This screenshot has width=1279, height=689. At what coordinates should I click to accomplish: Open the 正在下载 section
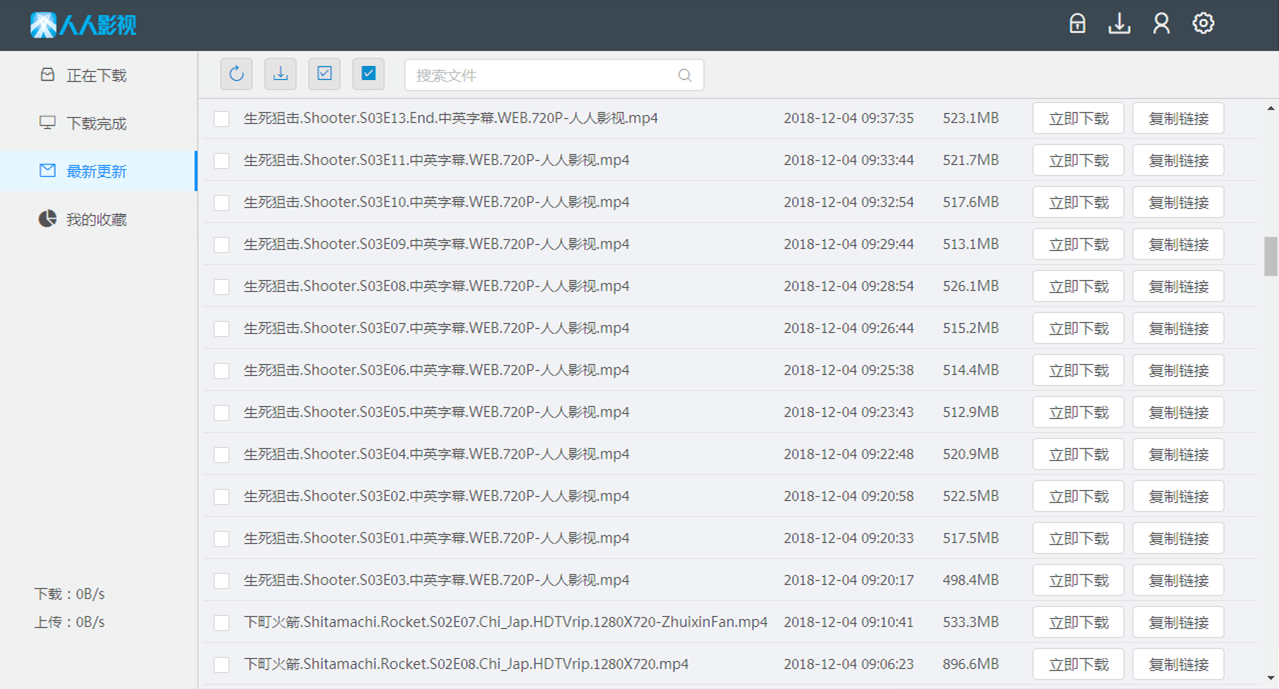coord(98,75)
